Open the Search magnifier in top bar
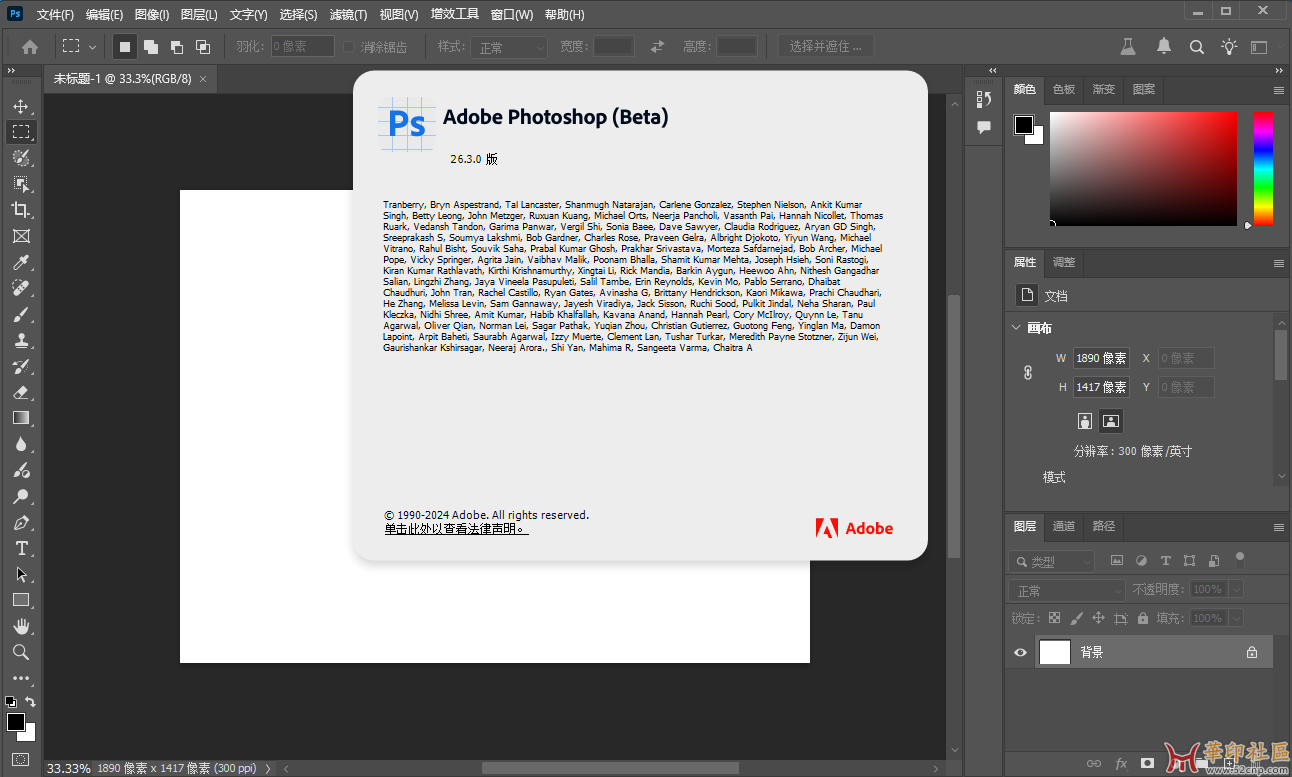The height and width of the screenshot is (777, 1292). coord(1196,46)
